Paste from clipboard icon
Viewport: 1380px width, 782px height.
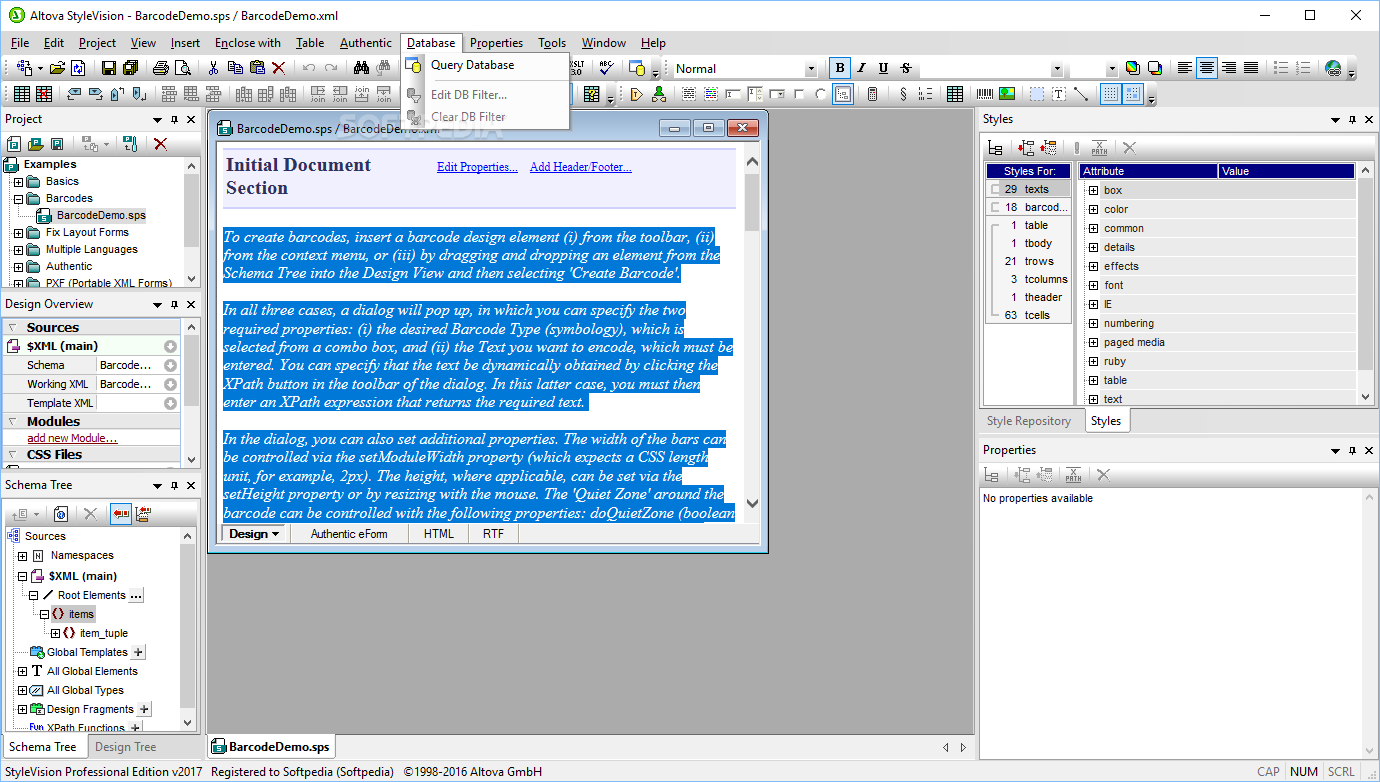(257, 68)
